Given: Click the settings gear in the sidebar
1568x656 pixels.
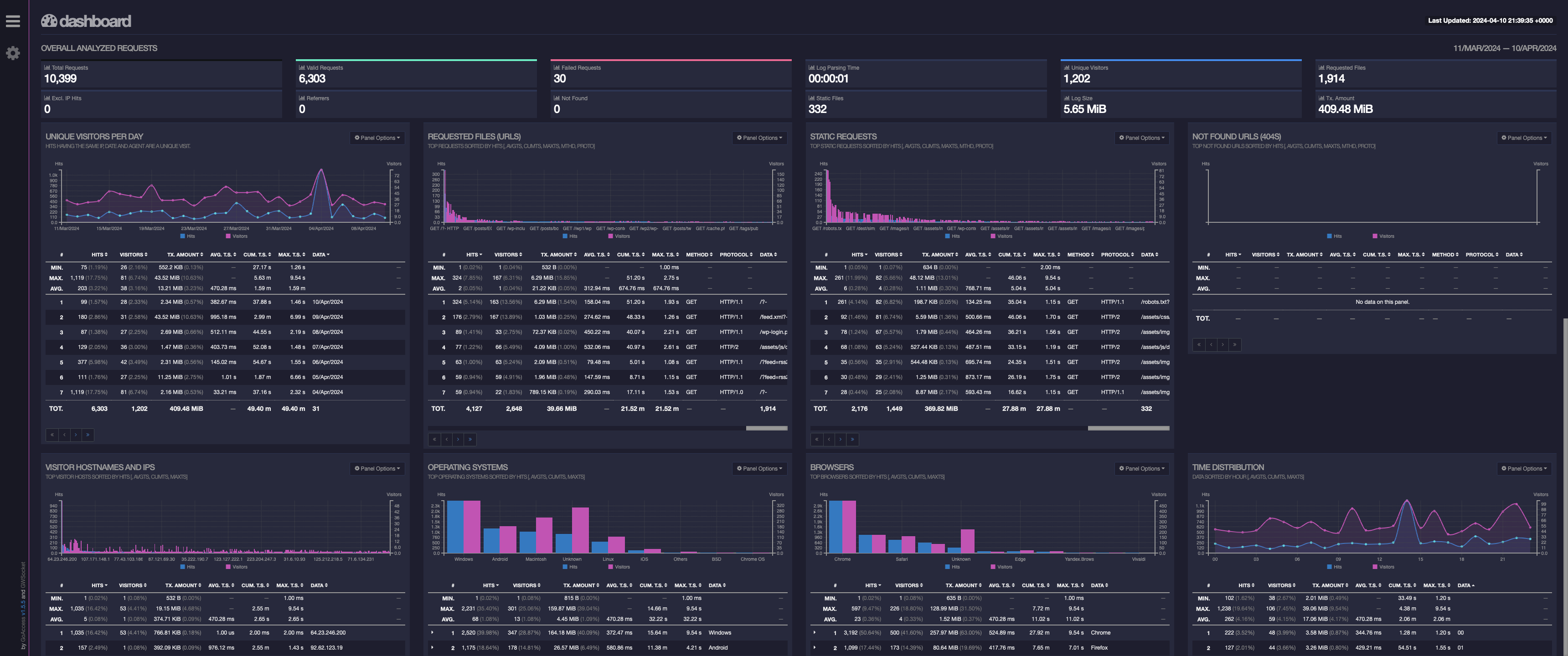Looking at the screenshot, I should click(x=12, y=54).
